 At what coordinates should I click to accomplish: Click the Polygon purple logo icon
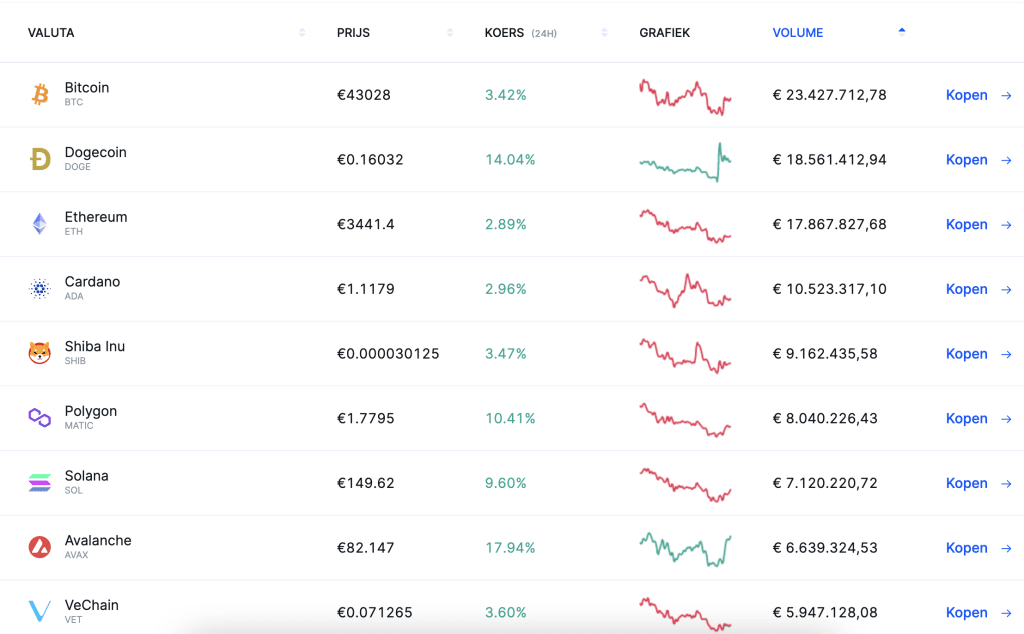(x=40, y=417)
